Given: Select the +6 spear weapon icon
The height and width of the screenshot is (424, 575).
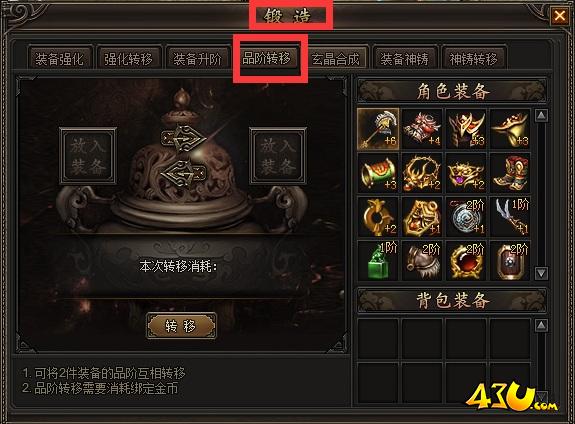Looking at the screenshot, I should click(378, 129).
